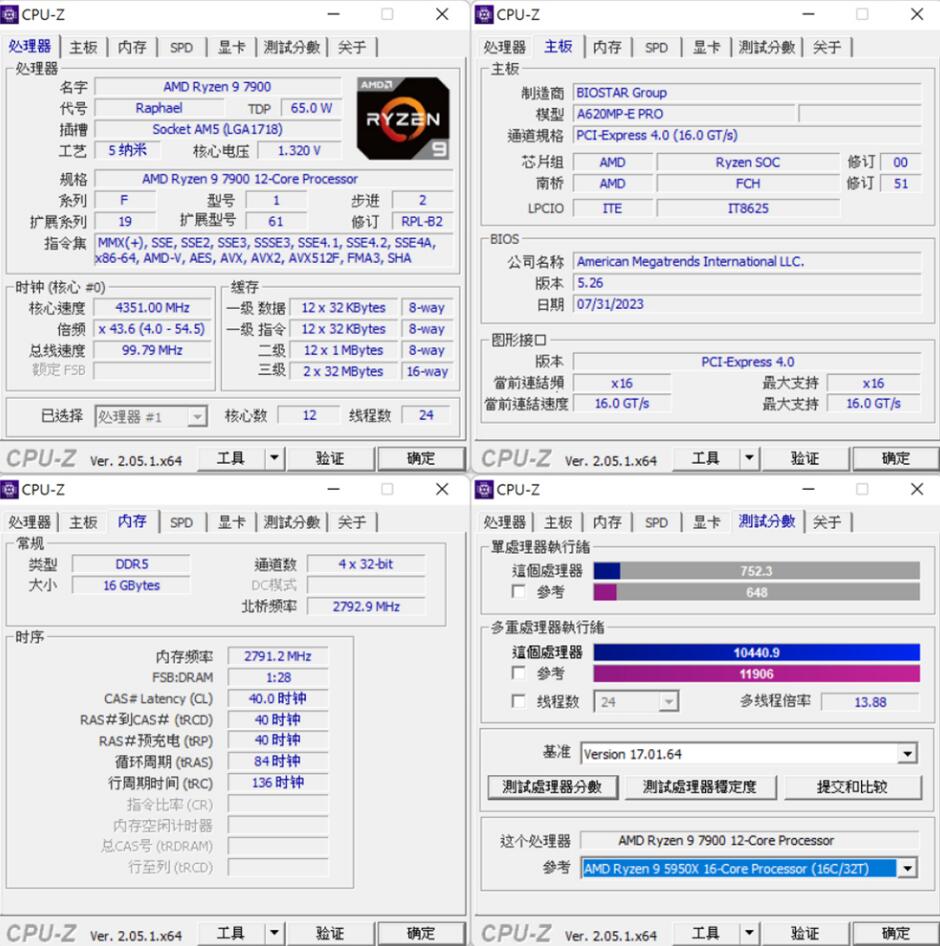Click the American Megatrends International LLC. BIOS brand value
The image size is (940, 946).
coord(747,261)
